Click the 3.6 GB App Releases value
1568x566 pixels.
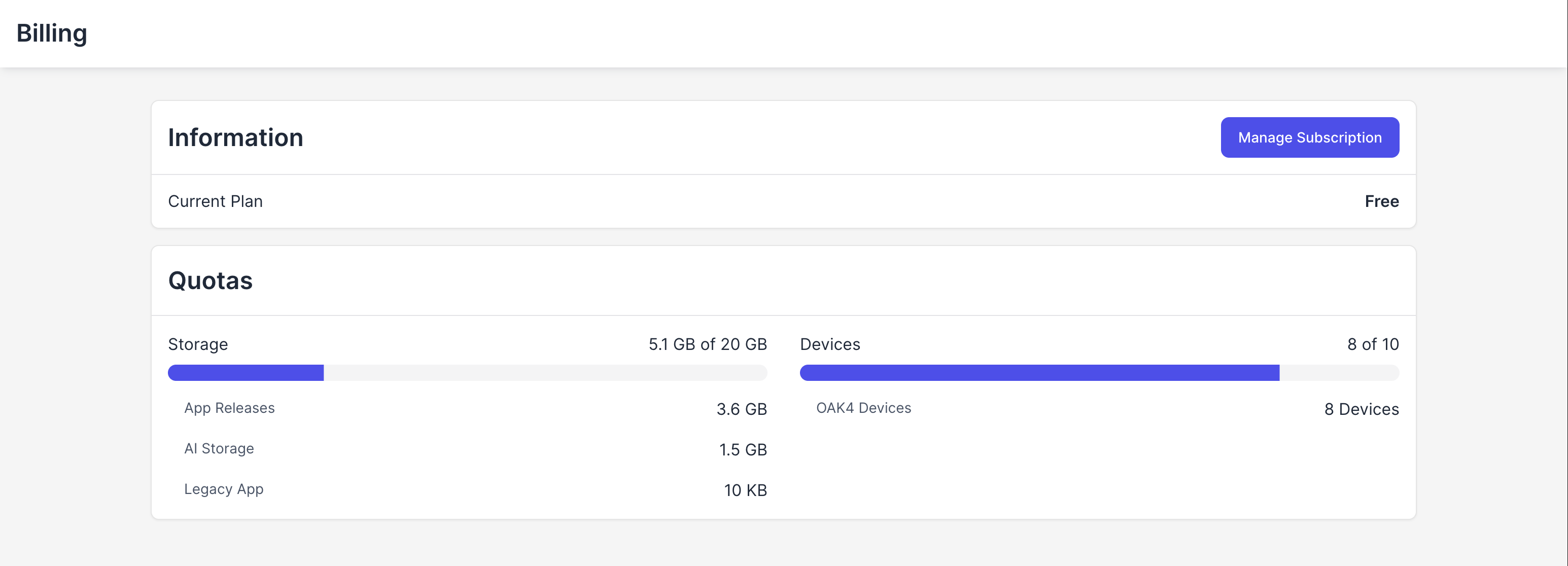tap(742, 409)
